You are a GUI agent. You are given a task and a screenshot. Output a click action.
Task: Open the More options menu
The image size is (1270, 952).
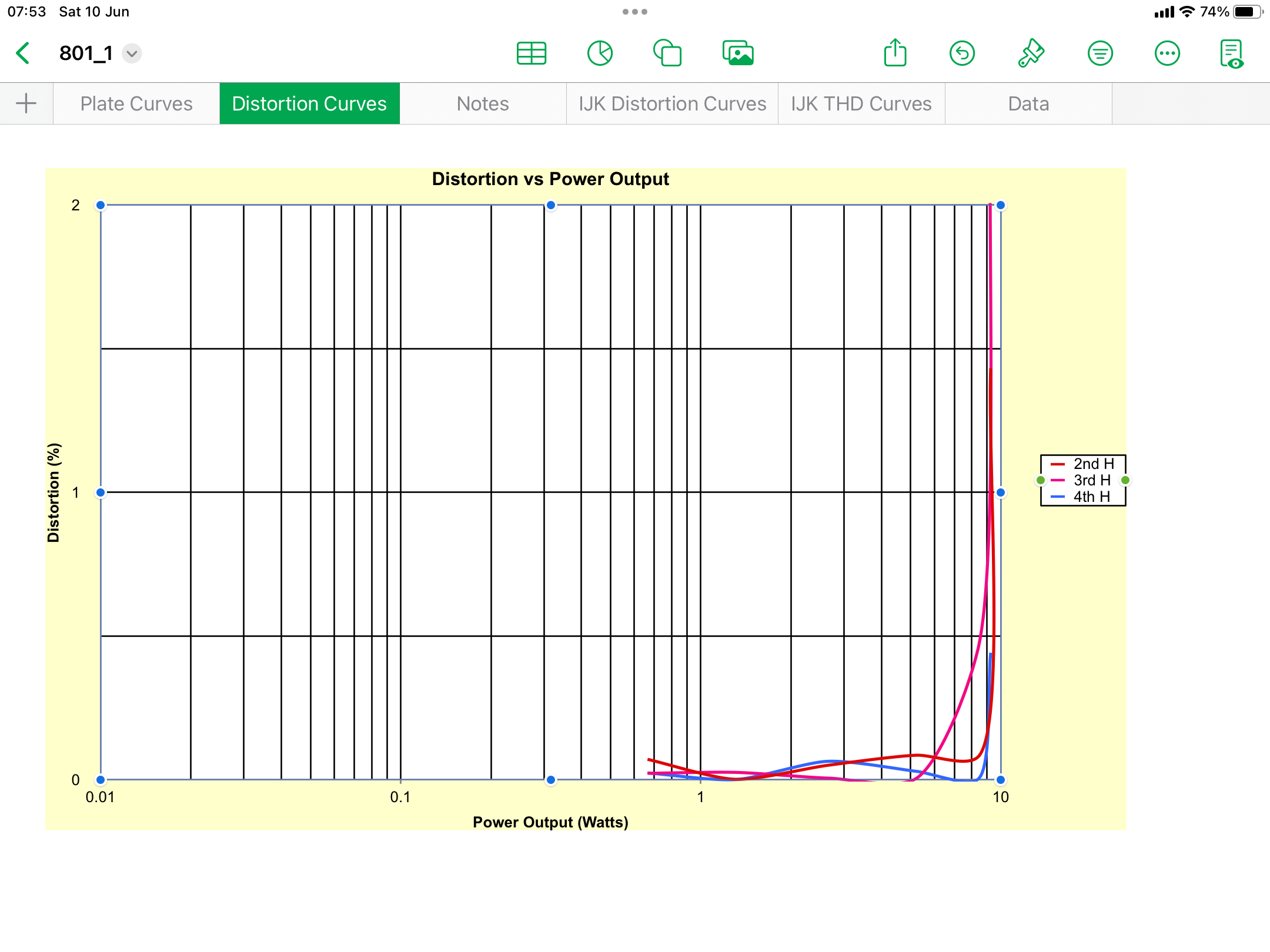(x=1167, y=53)
